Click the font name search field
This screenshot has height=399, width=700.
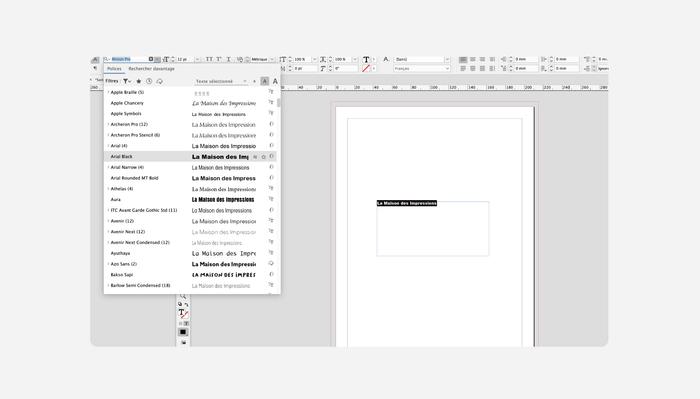[129, 59]
